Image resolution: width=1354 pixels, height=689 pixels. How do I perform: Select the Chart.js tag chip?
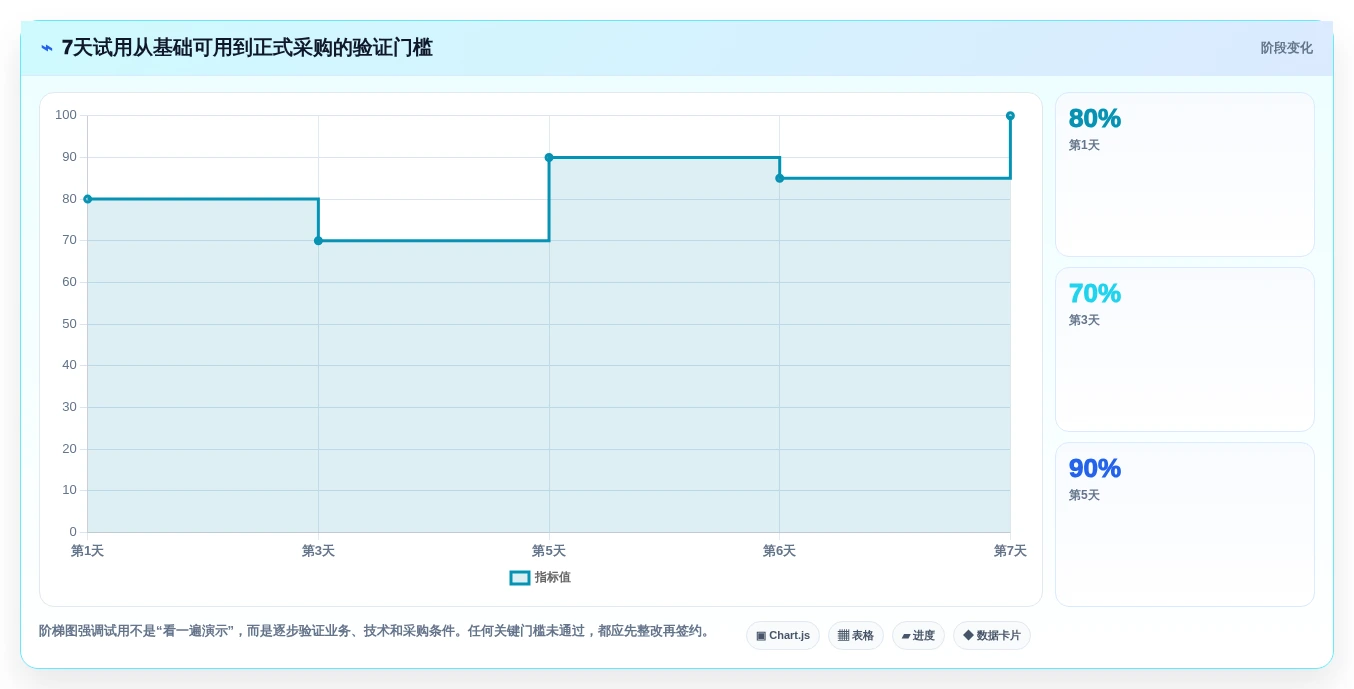783,636
